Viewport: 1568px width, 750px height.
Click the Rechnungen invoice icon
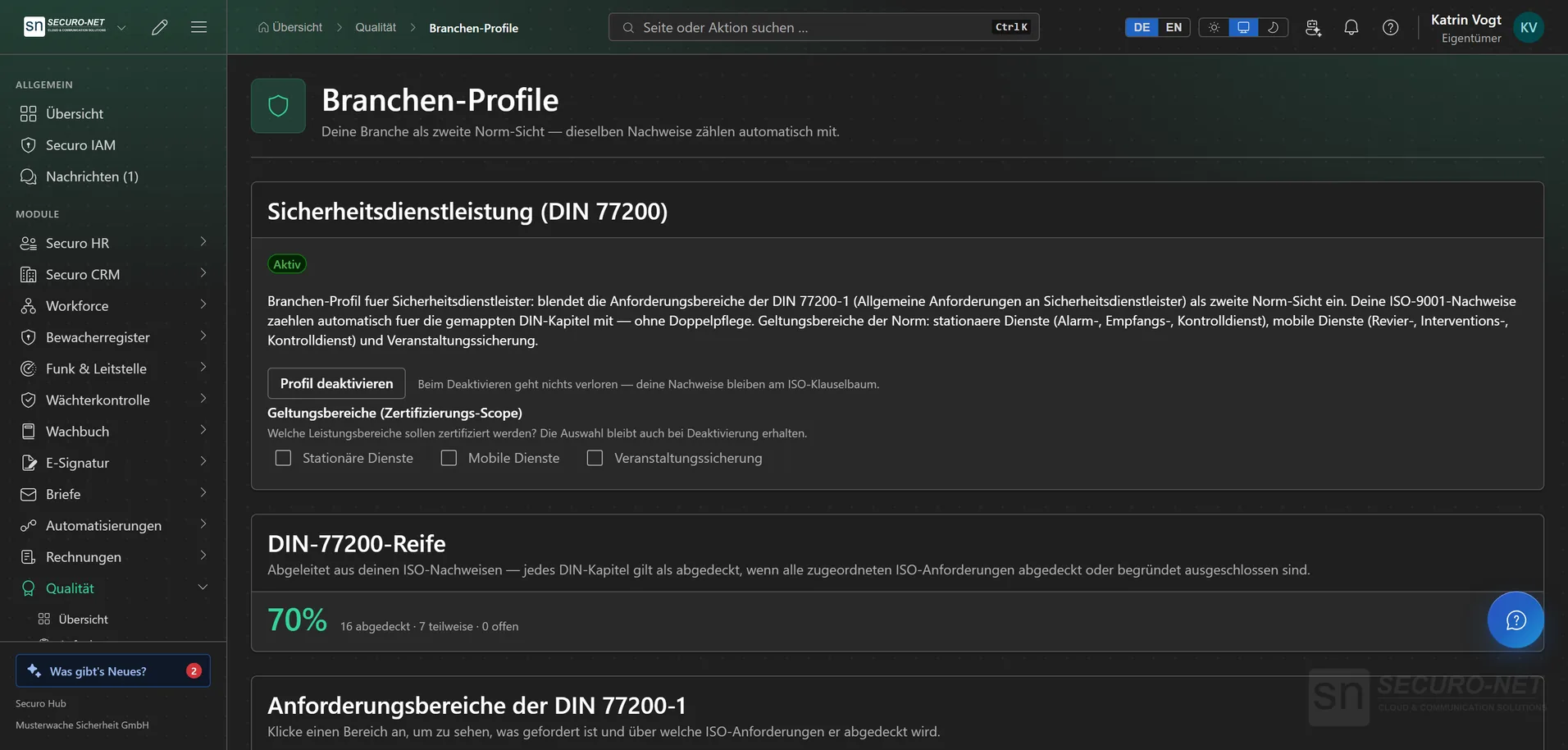point(29,557)
